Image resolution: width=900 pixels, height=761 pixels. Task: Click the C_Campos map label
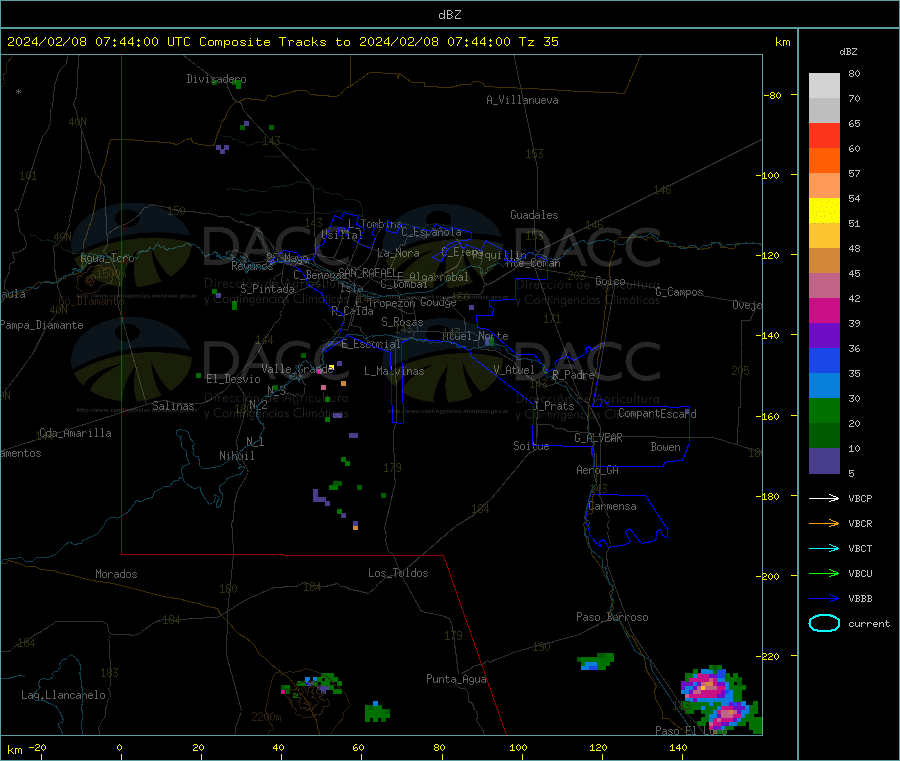click(x=680, y=292)
